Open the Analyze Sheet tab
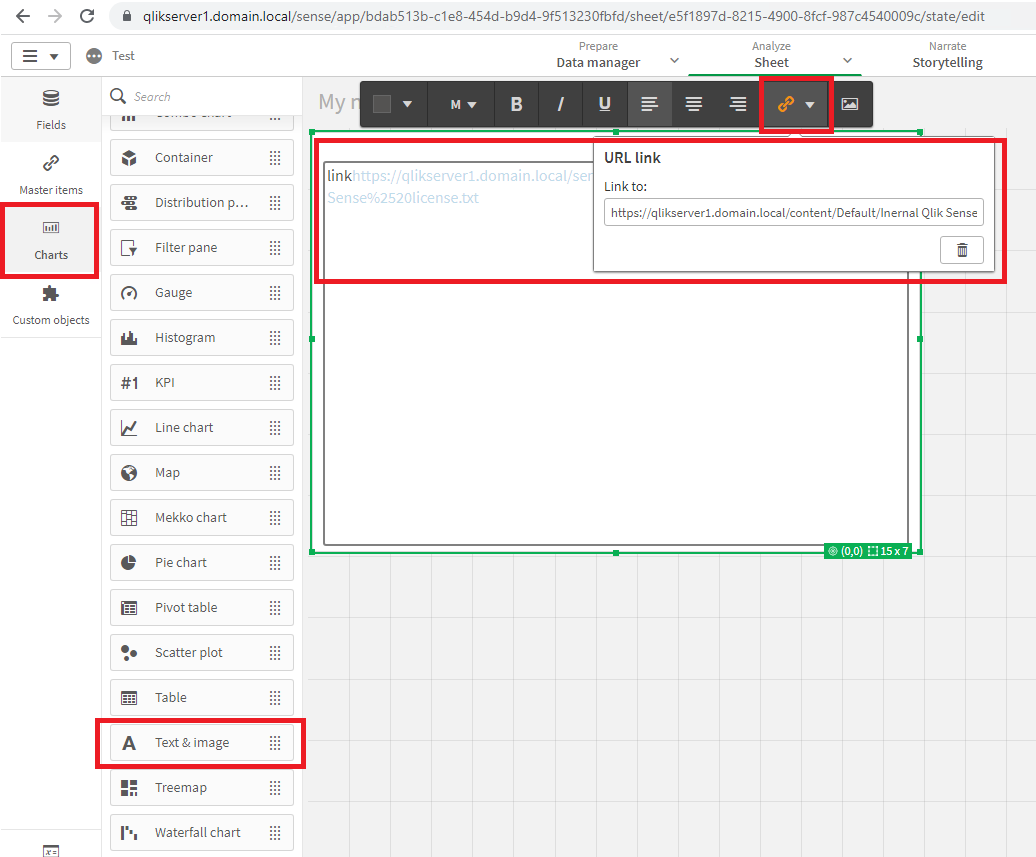This screenshot has height=857, width=1036. (771, 55)
